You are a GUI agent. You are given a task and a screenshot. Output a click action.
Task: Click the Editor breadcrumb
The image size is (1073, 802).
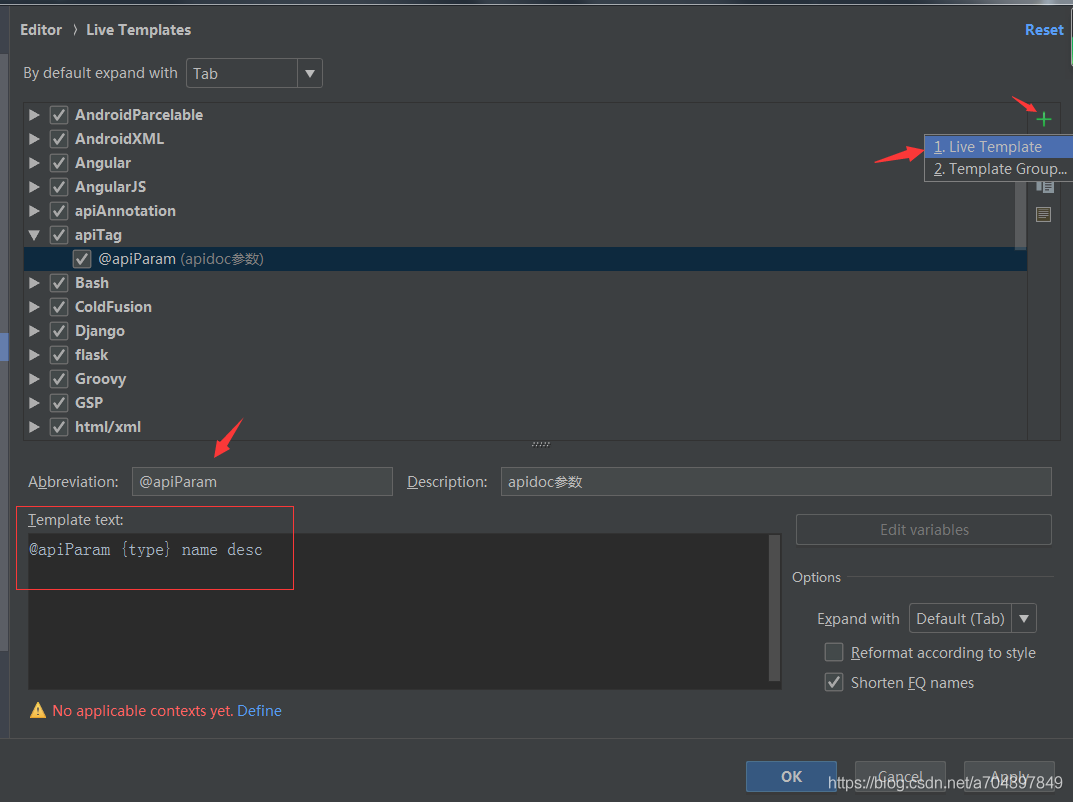(x=41, y=30)
